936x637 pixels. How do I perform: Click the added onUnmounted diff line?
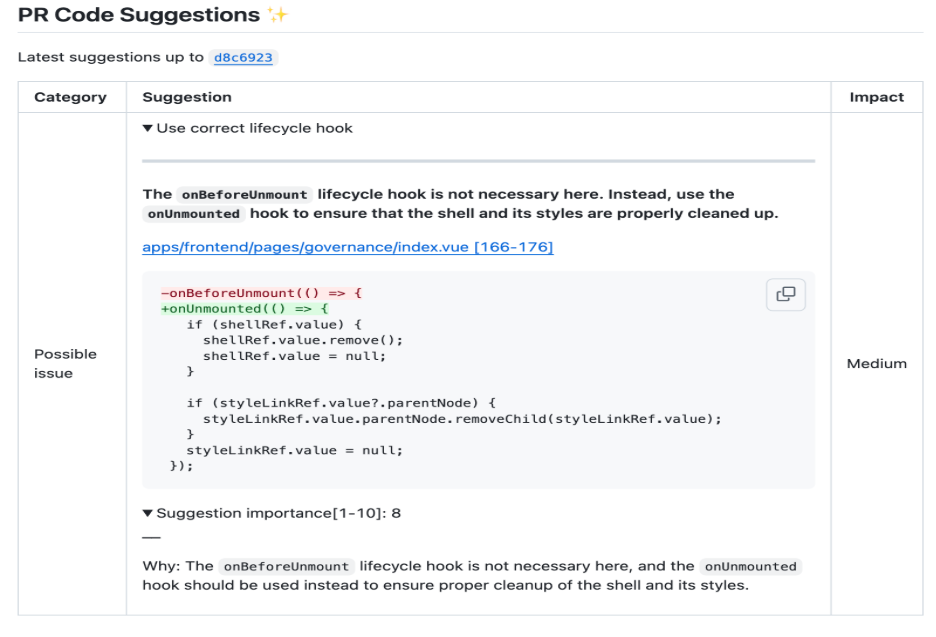(x=245, y=309)
